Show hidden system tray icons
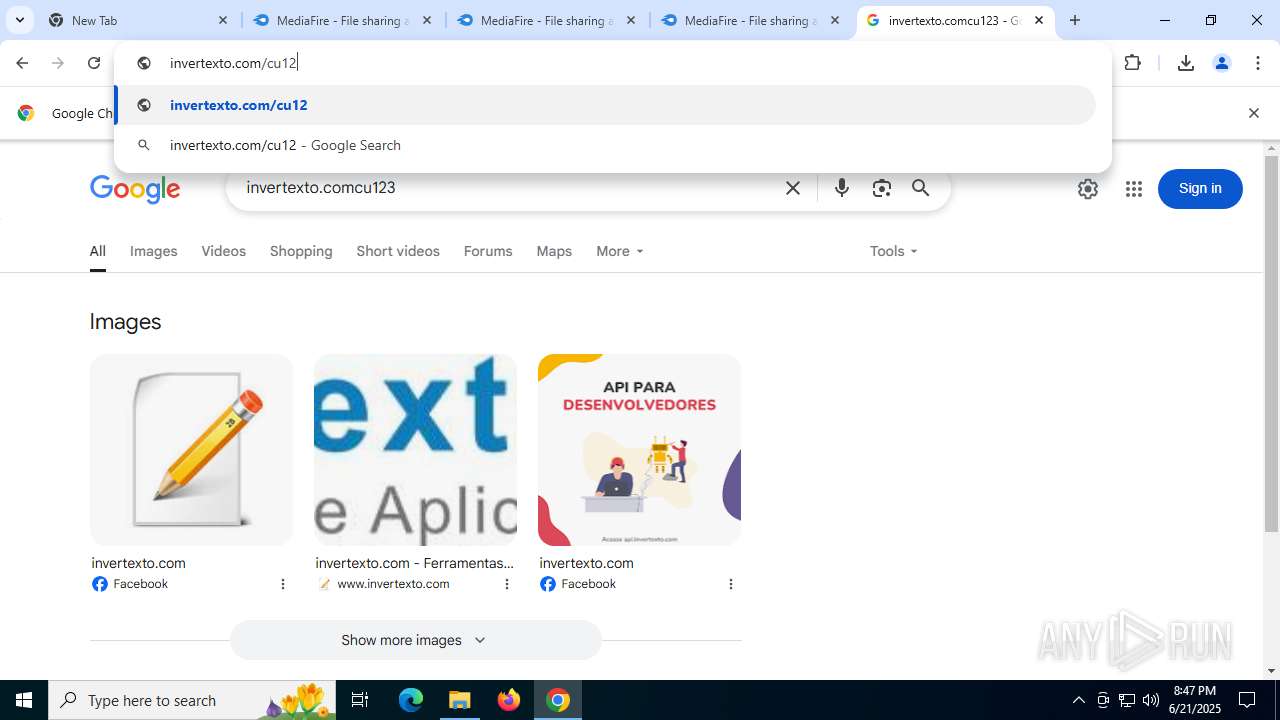Viewport: 1280px width, 720px height. (x=1079, y=700)
